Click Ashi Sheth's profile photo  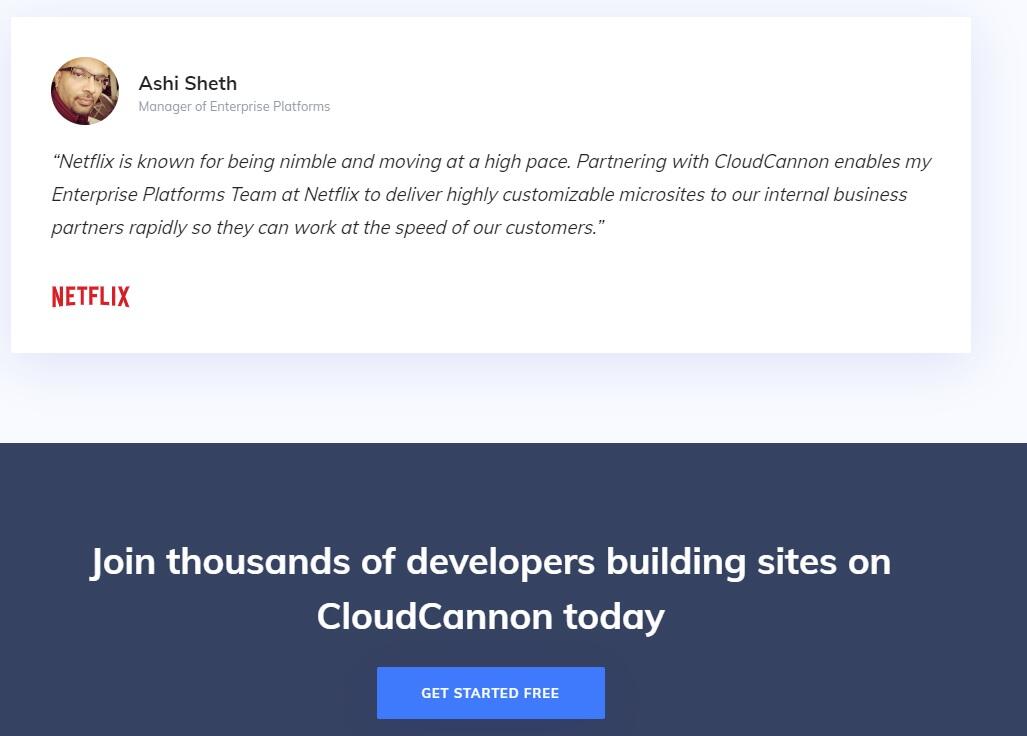[x=85, y=91]
